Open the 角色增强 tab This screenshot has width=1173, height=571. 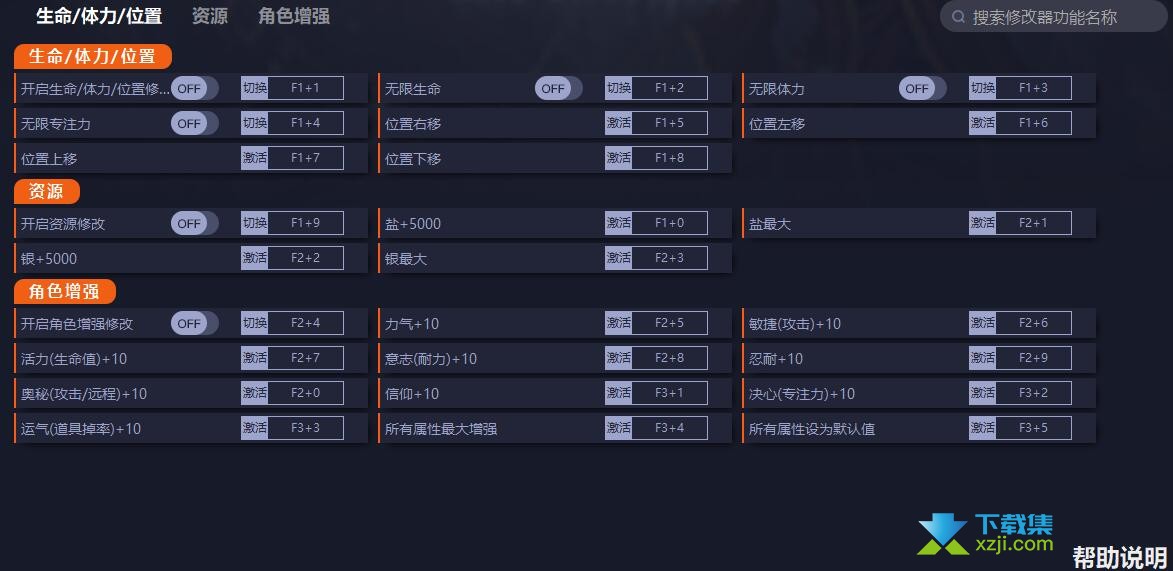point(294,16)
